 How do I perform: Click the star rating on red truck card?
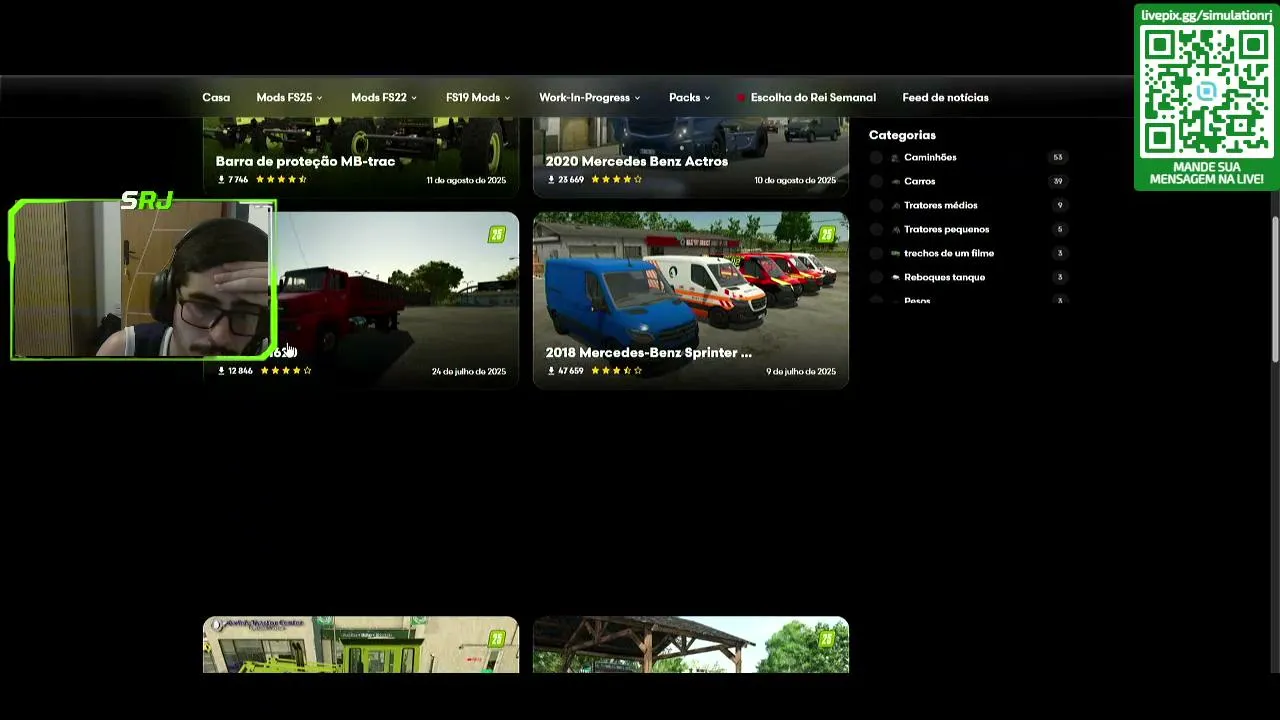coord(286,371)
